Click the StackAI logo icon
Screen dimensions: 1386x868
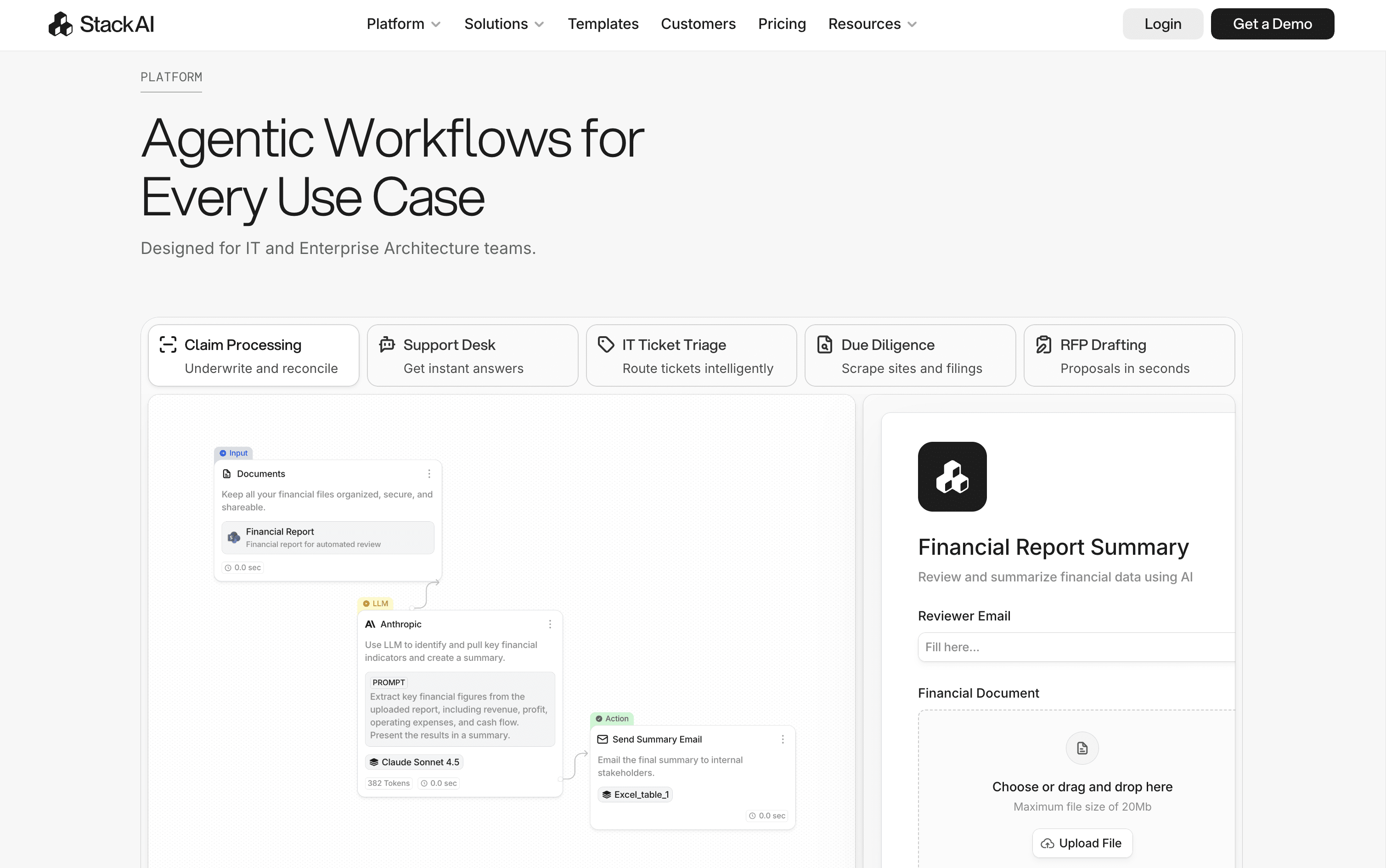(x=60, y=24)
